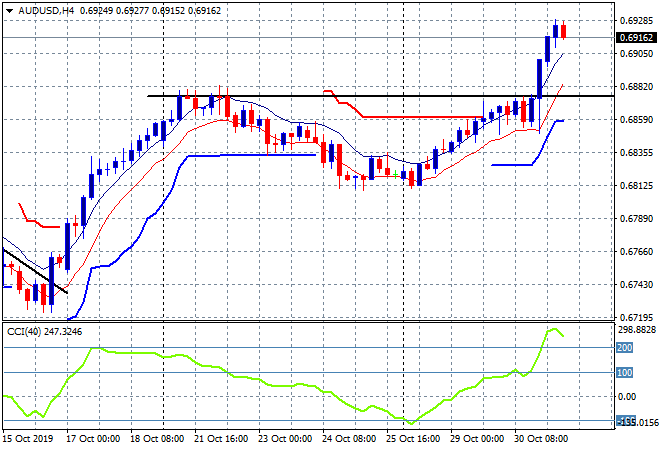Click the 0.69285 price axis label
This screenshot has width=660, height=450.
(x=636, y=20)
